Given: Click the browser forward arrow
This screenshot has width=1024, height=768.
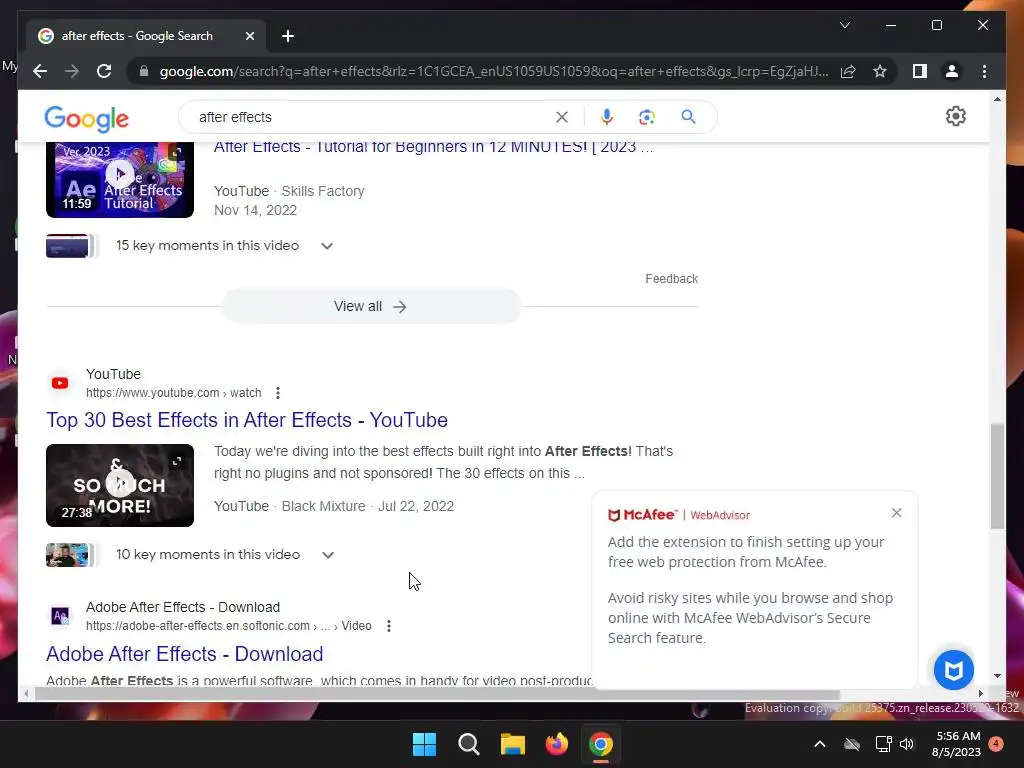Looking at the screenshot, I should click(72, 71).
